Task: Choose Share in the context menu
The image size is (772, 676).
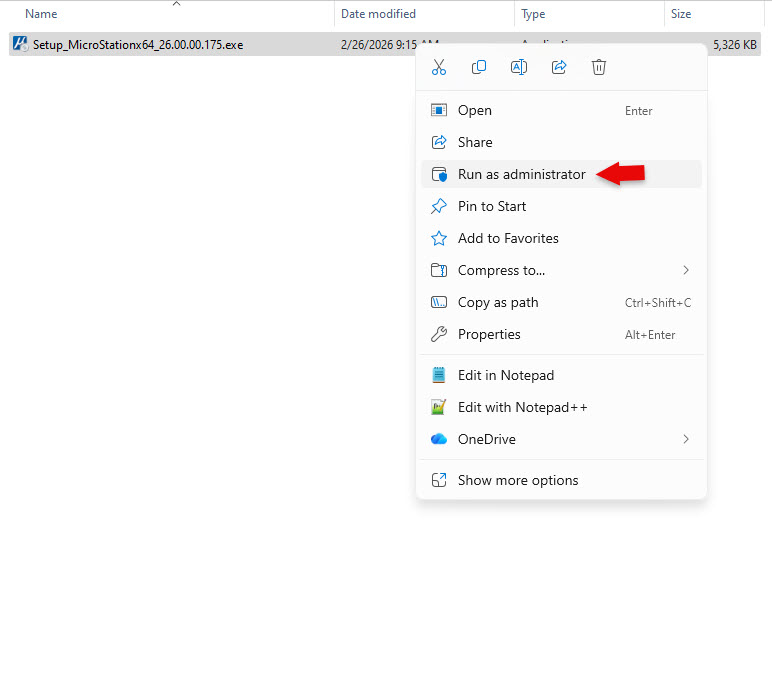Action: pyautogui.click(x=561, y=142)
